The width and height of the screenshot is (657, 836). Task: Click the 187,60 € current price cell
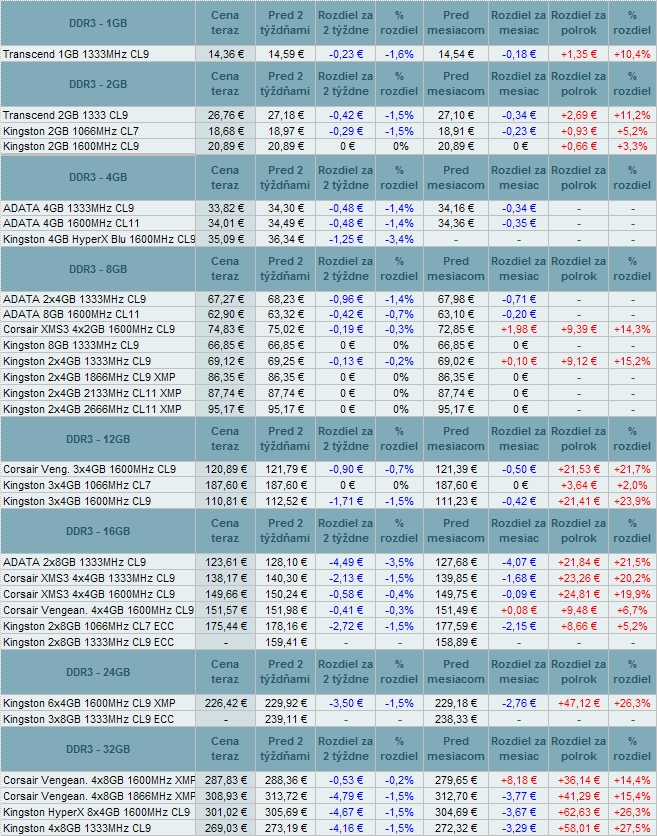pos(226,485)
